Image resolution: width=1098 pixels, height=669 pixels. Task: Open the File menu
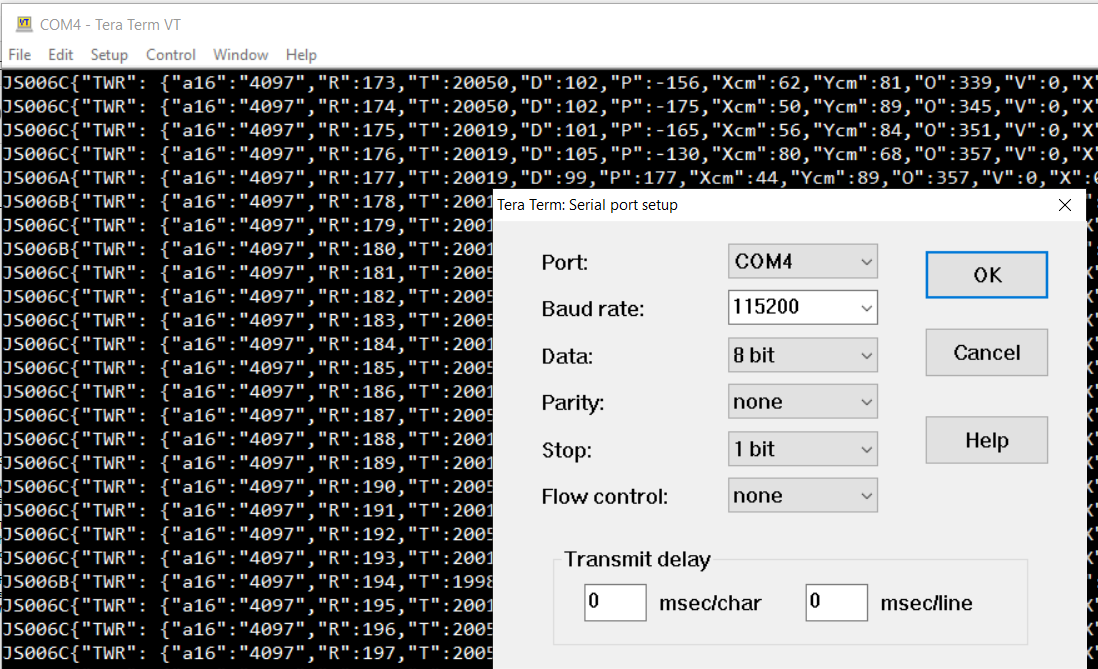tap(19, 55)
